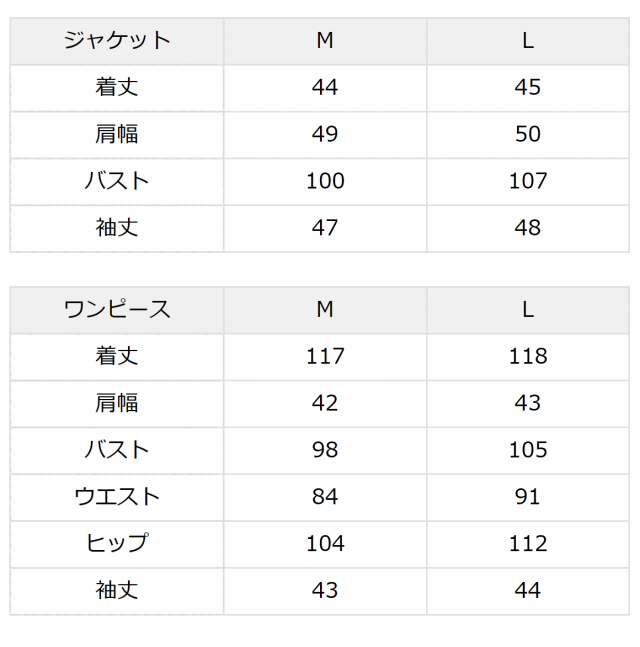Select the jacket L column header
Screen dimensions: 640x647
pyautogui.click(x=528, y=41)
